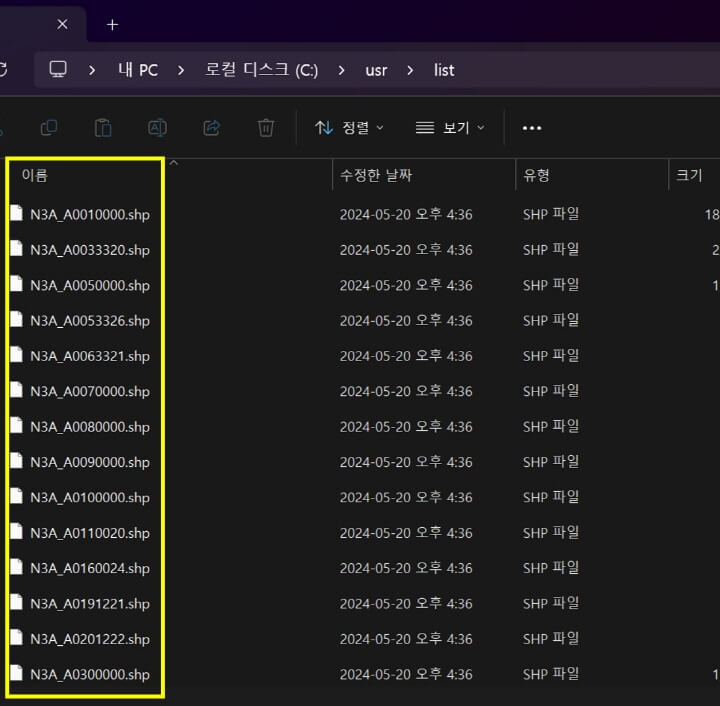Add a new tab with plus button
Viewport: 720px width, 706px height.
pyautogui.click(x=112, y=24)
